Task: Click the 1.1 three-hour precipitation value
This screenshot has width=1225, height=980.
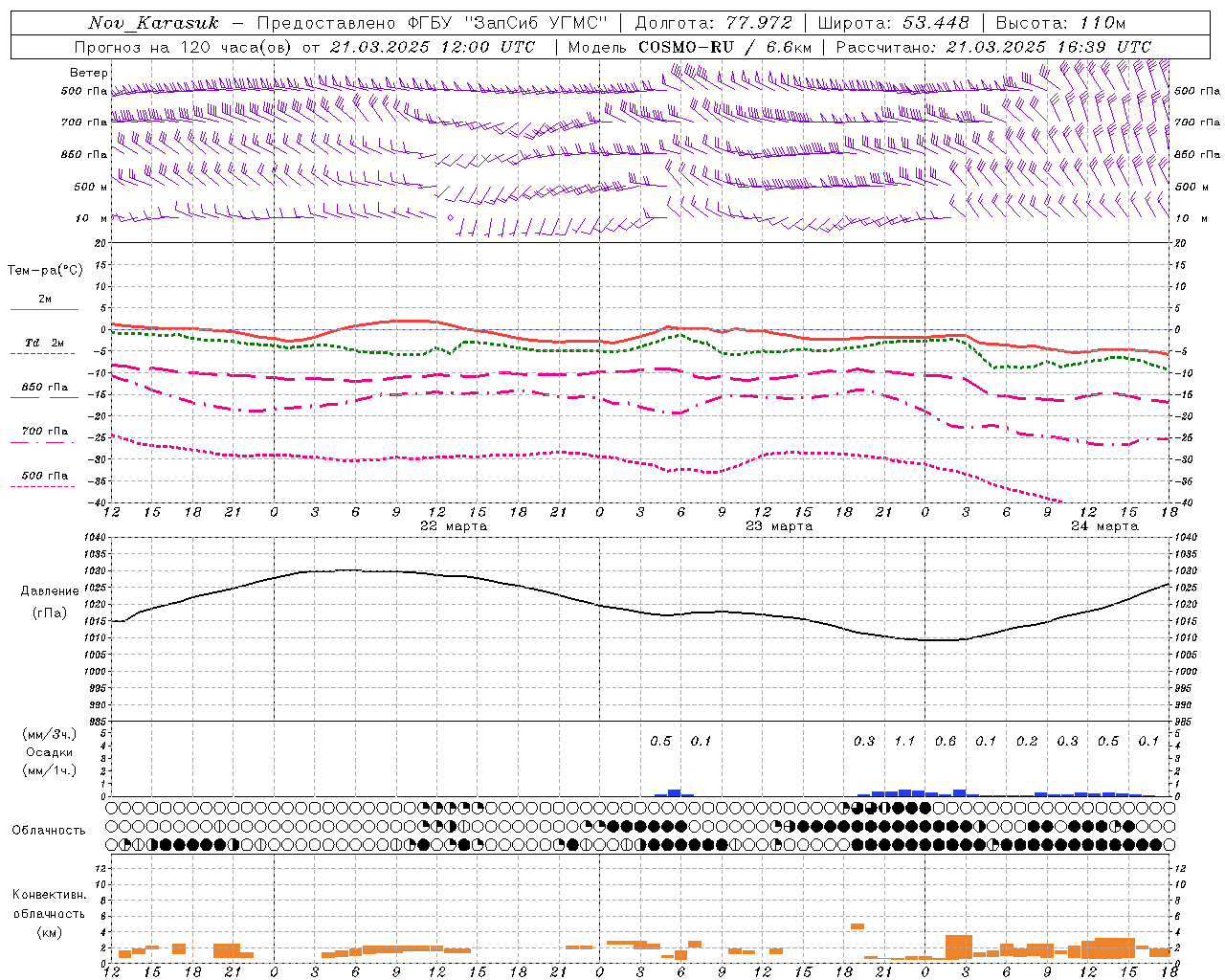Action: tap(904, 742)
